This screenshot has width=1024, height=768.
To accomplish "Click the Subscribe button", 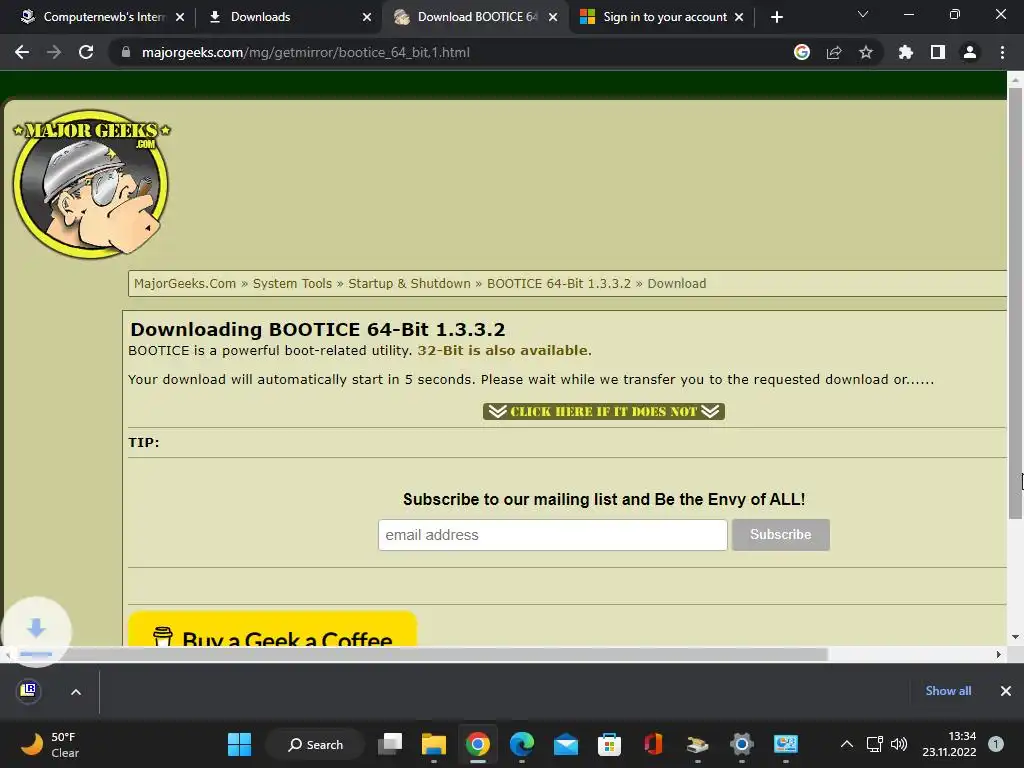I will [780, 535].
